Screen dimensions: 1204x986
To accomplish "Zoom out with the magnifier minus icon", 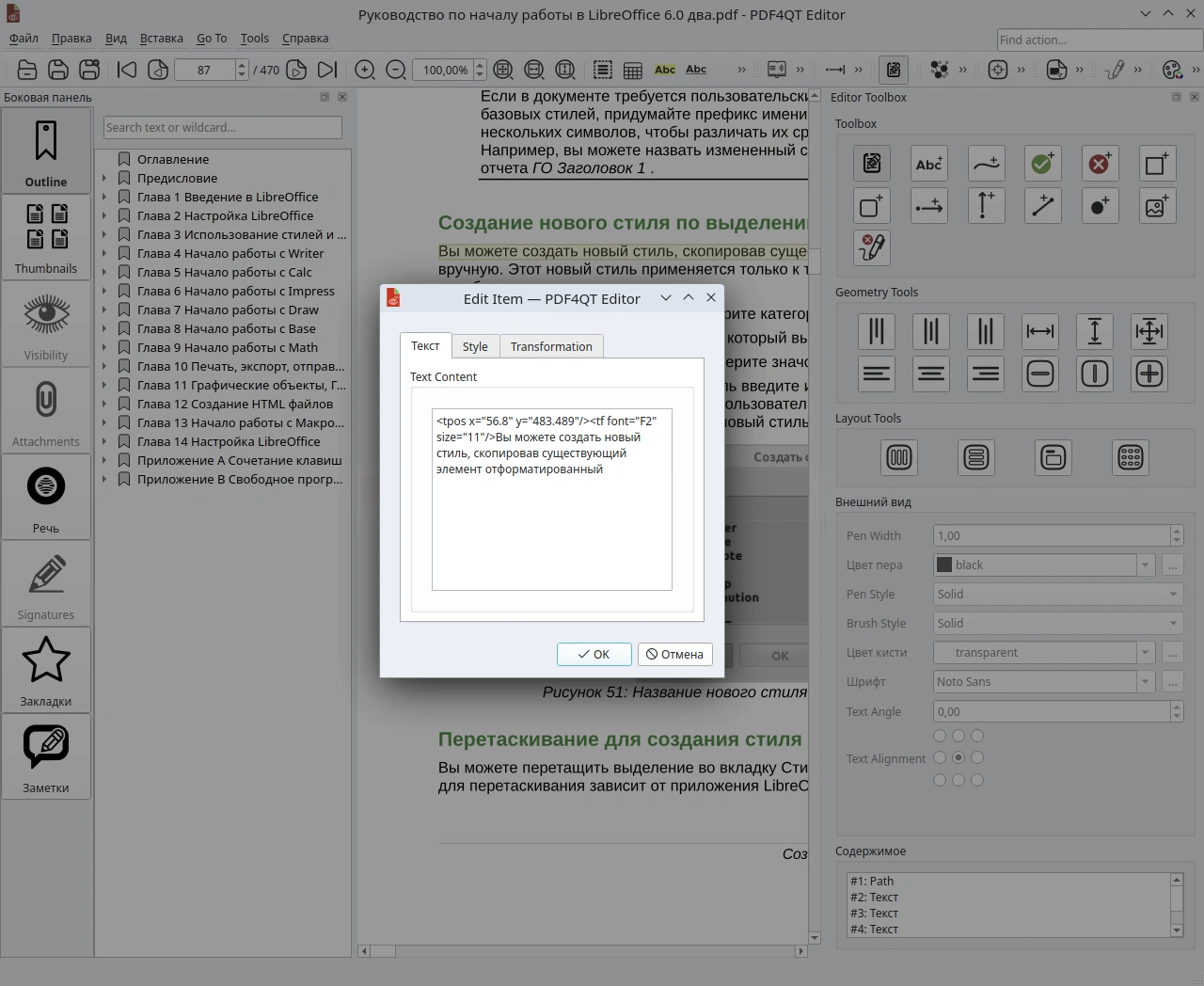I will click(x=396, y=70).
